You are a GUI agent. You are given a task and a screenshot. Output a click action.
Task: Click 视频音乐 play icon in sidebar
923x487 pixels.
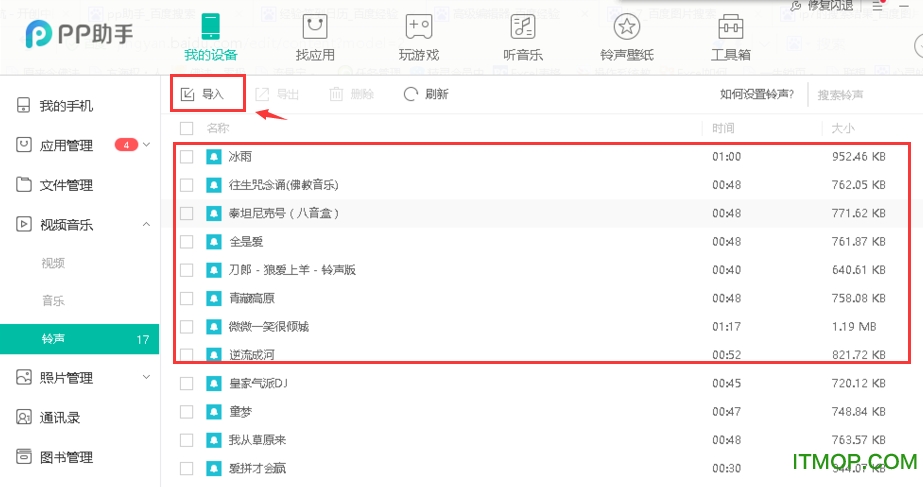[24, 224]
